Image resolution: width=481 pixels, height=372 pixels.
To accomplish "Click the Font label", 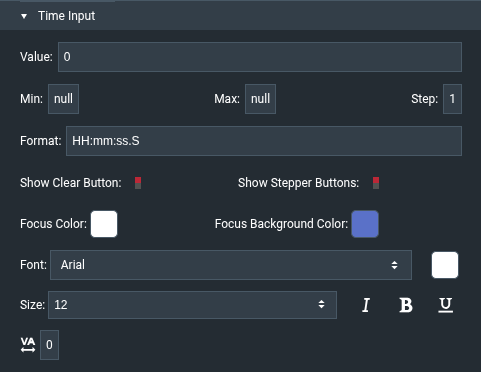I will pyautogui.click(x=33, y=265).
